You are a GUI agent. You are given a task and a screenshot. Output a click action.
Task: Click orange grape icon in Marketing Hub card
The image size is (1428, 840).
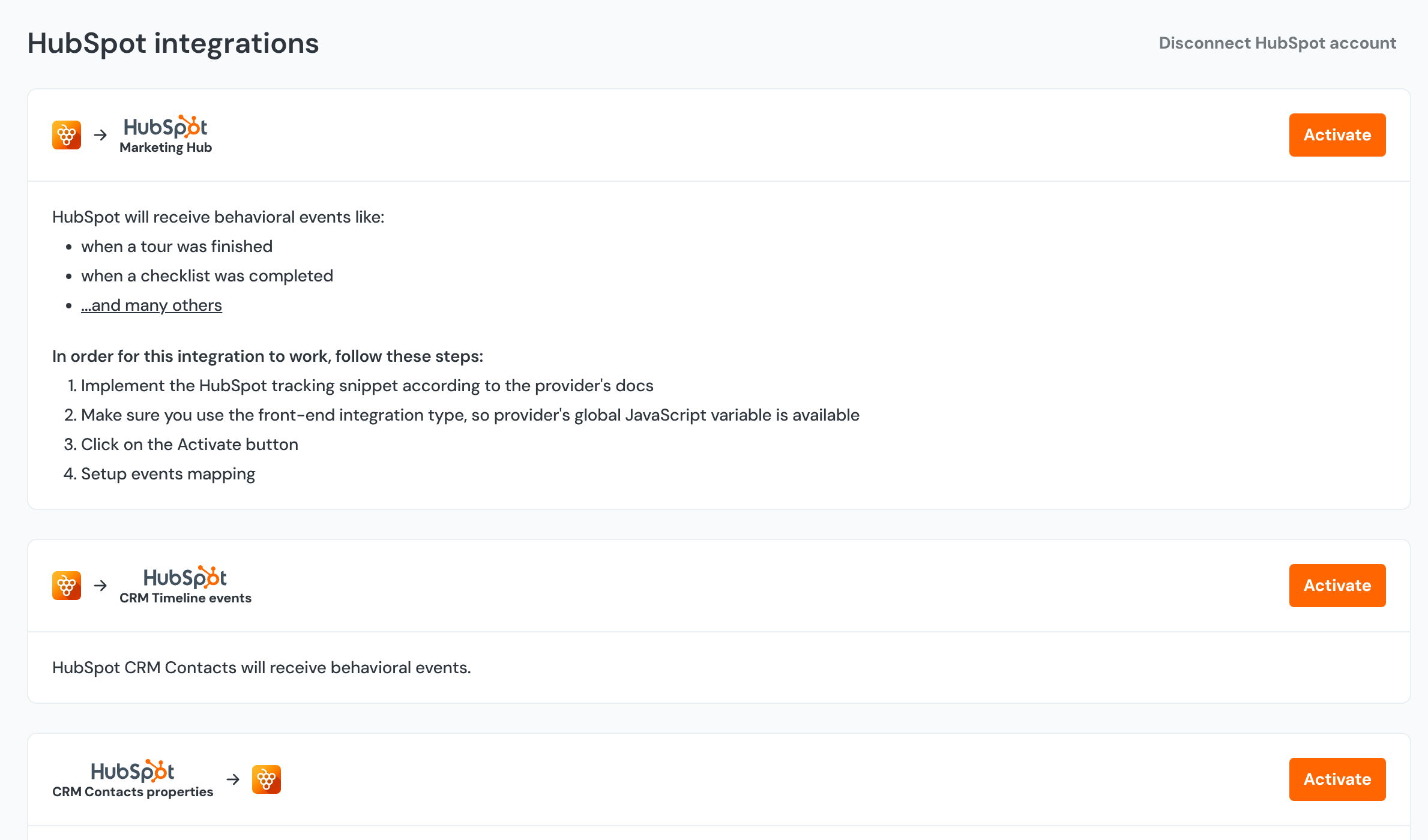point(67,135)
